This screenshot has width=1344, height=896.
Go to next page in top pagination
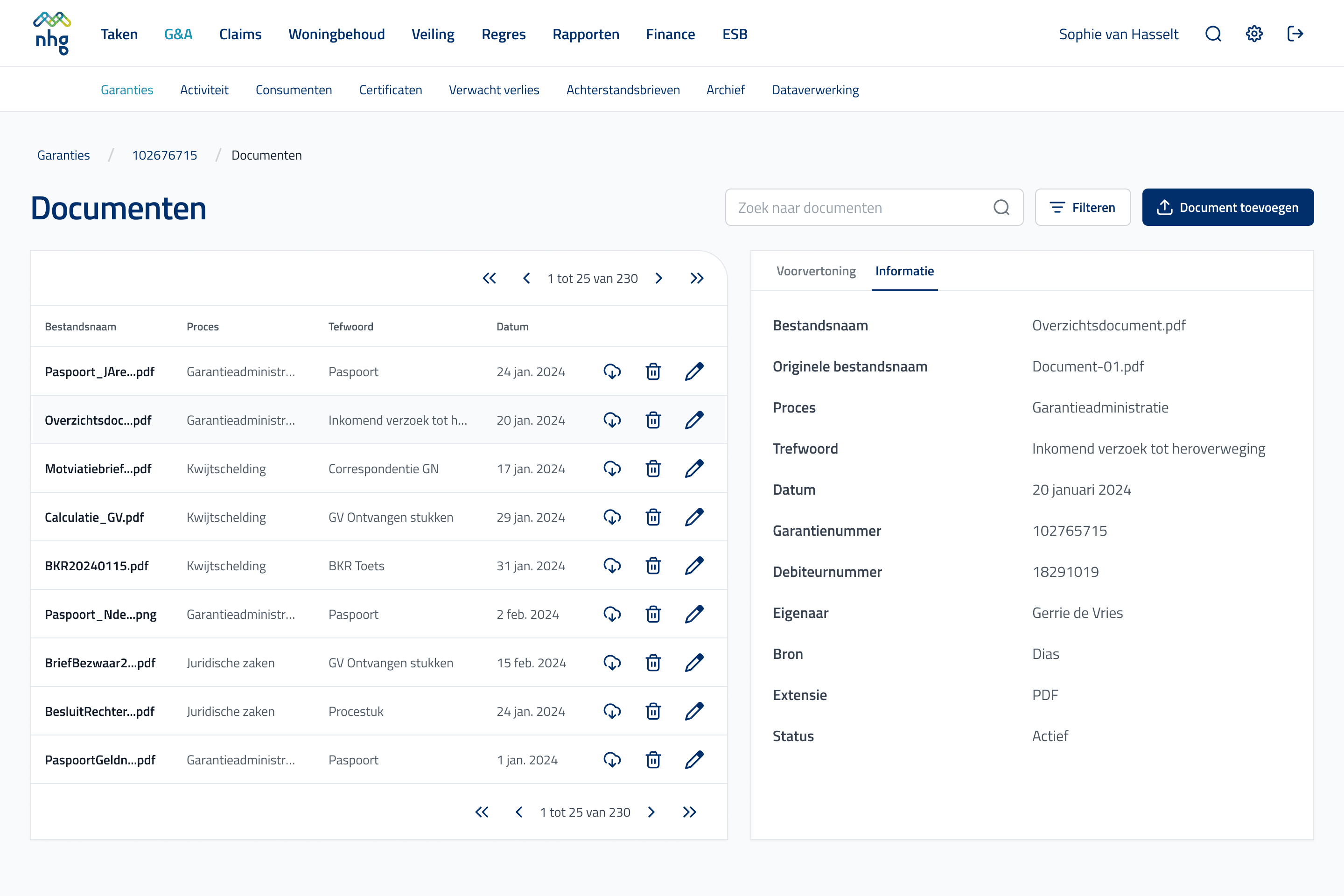coord(659,278)
